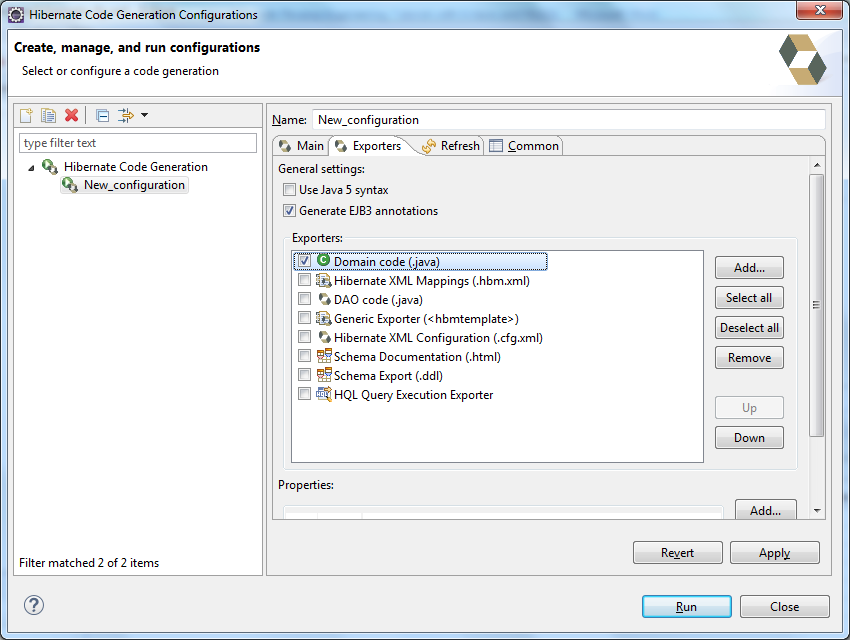Screen dimensions: 850x640
Task: Click the HQL Query Execution Exporter icon
Action: click(324, 394)
